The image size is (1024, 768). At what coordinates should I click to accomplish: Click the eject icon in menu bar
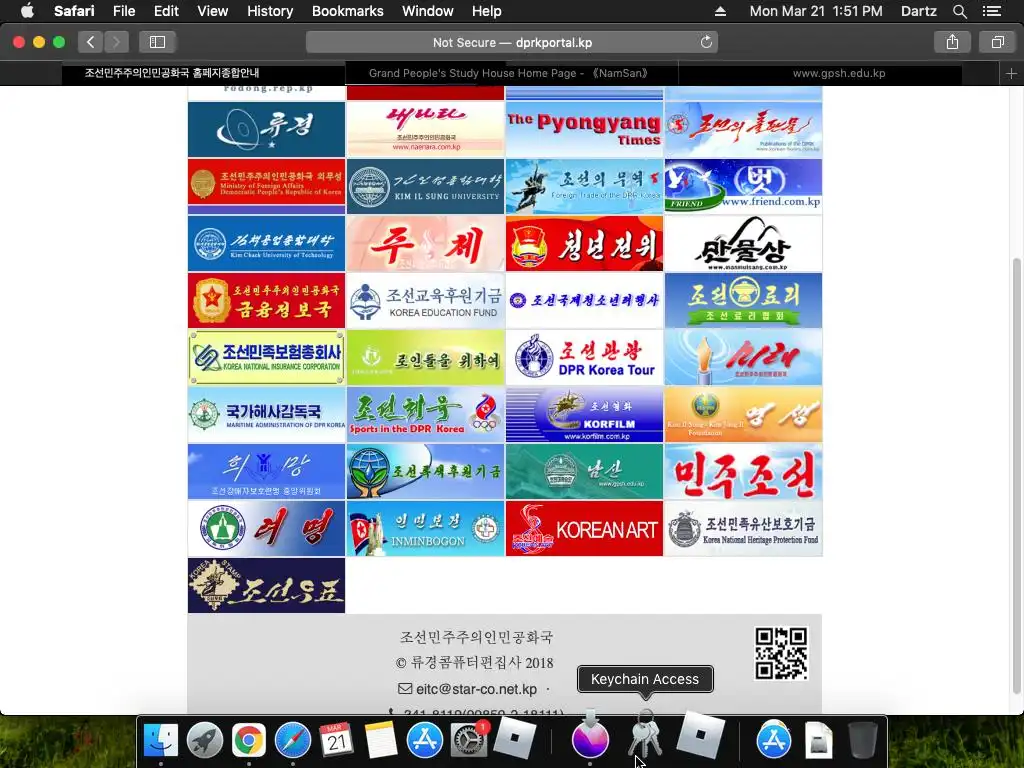point(720,11)
